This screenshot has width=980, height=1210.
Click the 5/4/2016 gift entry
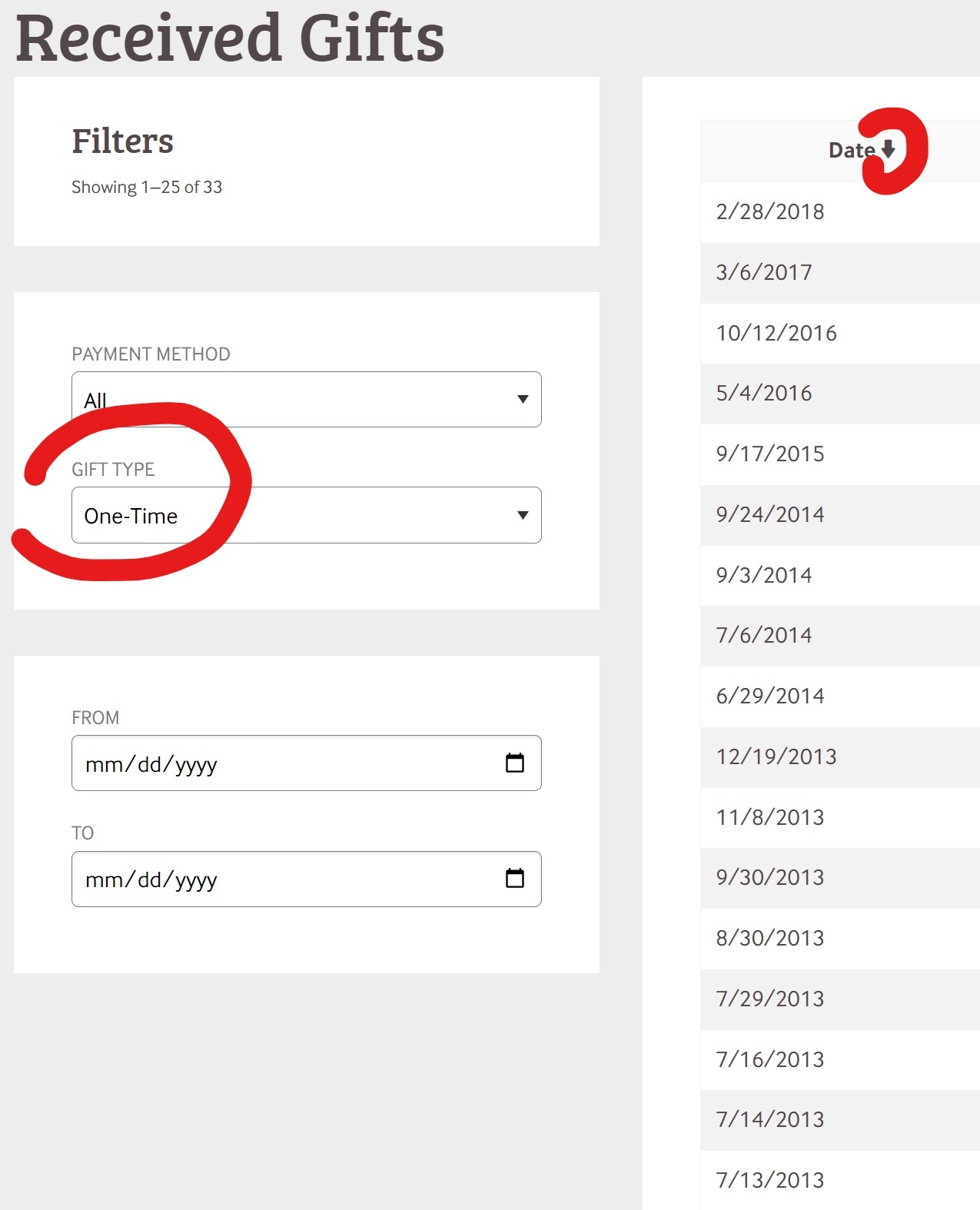[764, 394]
